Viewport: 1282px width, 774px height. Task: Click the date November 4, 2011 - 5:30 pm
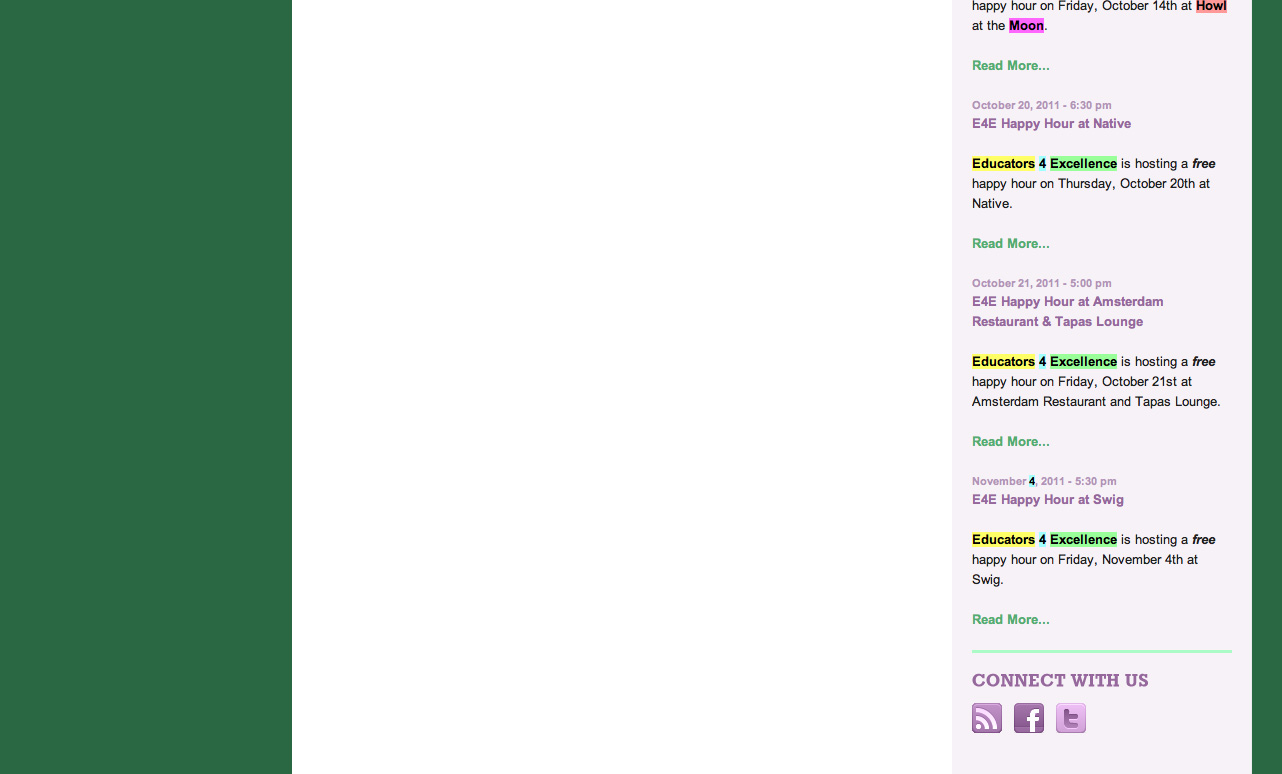[1044, 481]
